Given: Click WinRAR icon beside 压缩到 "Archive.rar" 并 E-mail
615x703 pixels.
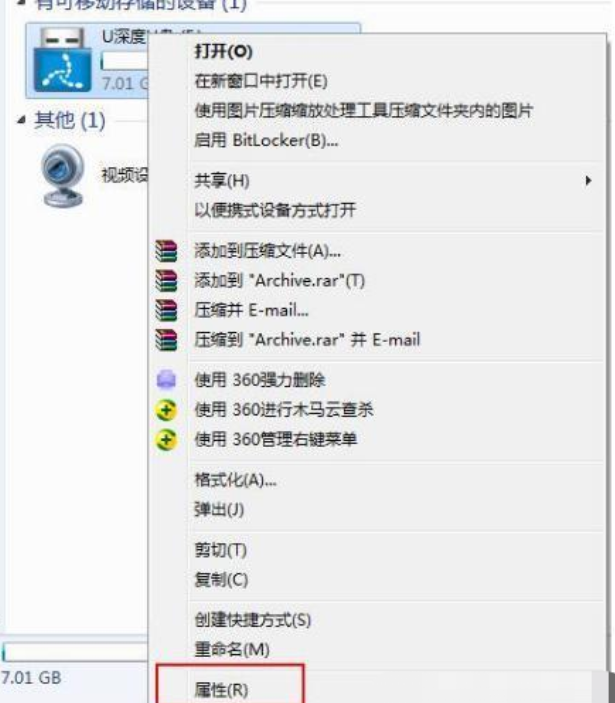Looking at the screenshot, I should click(x=166, y=340).
